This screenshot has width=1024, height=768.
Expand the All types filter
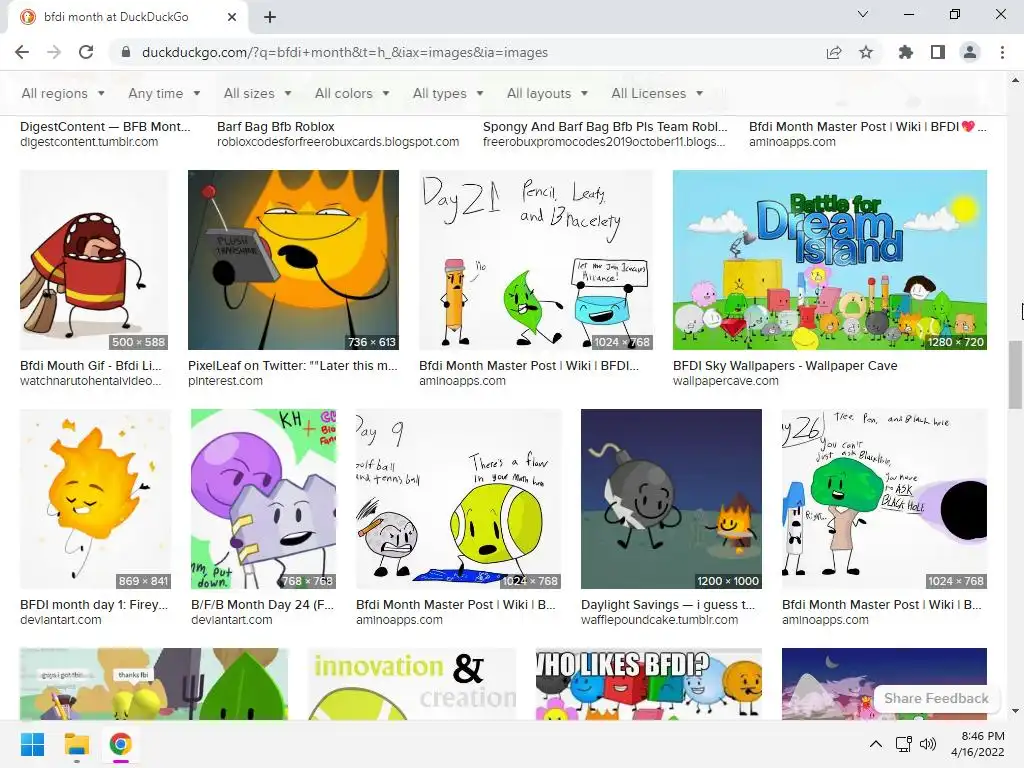[448, 93]
